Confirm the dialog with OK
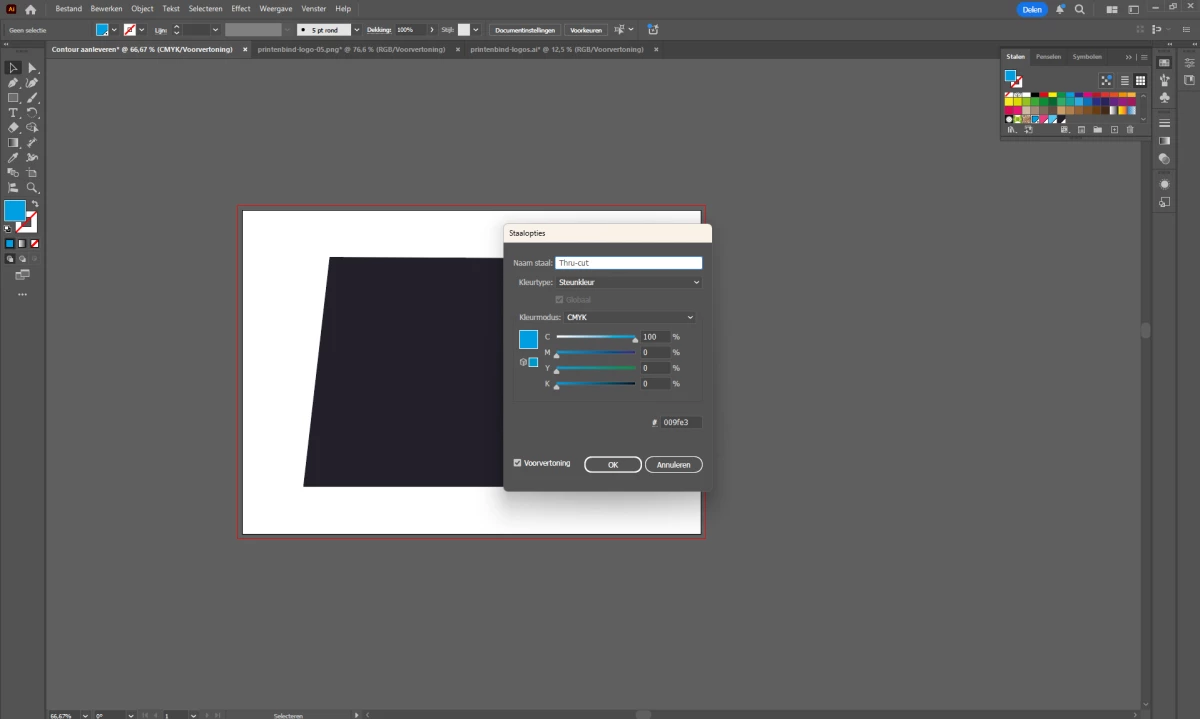Screen dimensions: 1200x719 pyautogui.click(x=613, y=465)
